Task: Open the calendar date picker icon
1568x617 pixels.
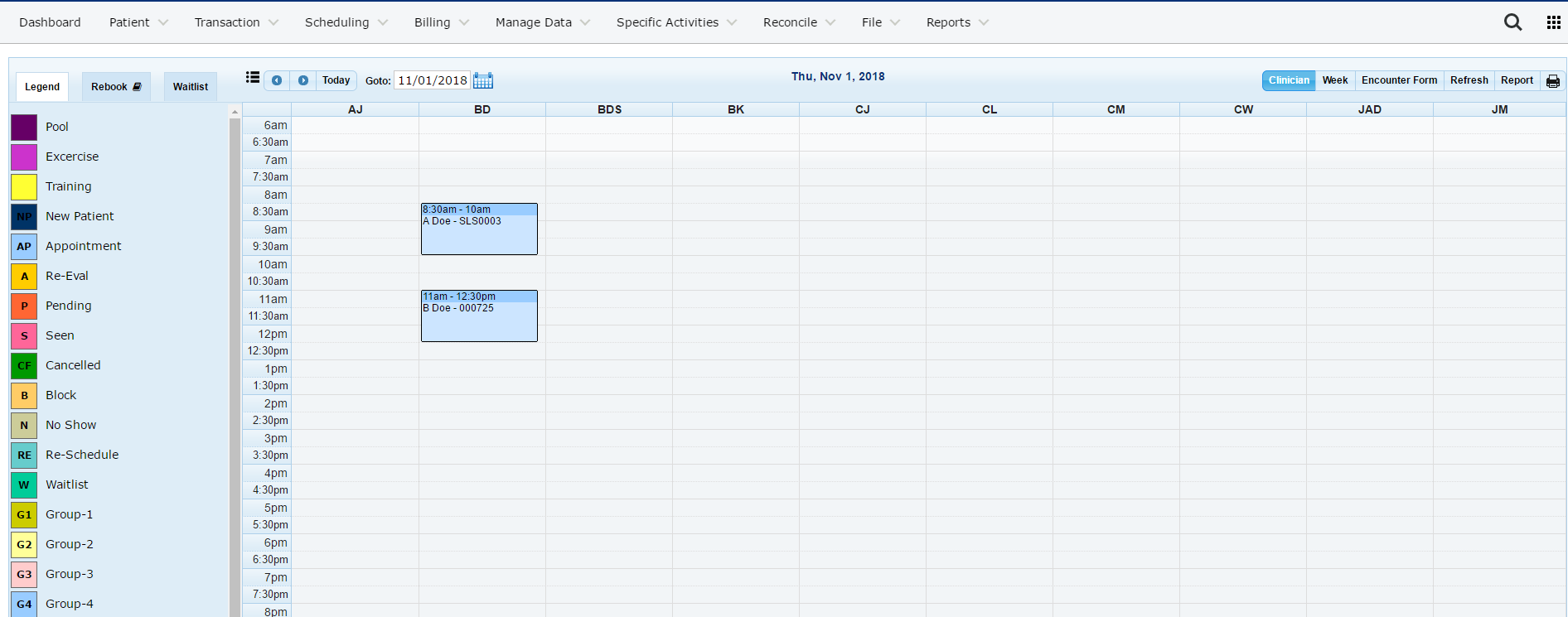Action: (483, 80)
